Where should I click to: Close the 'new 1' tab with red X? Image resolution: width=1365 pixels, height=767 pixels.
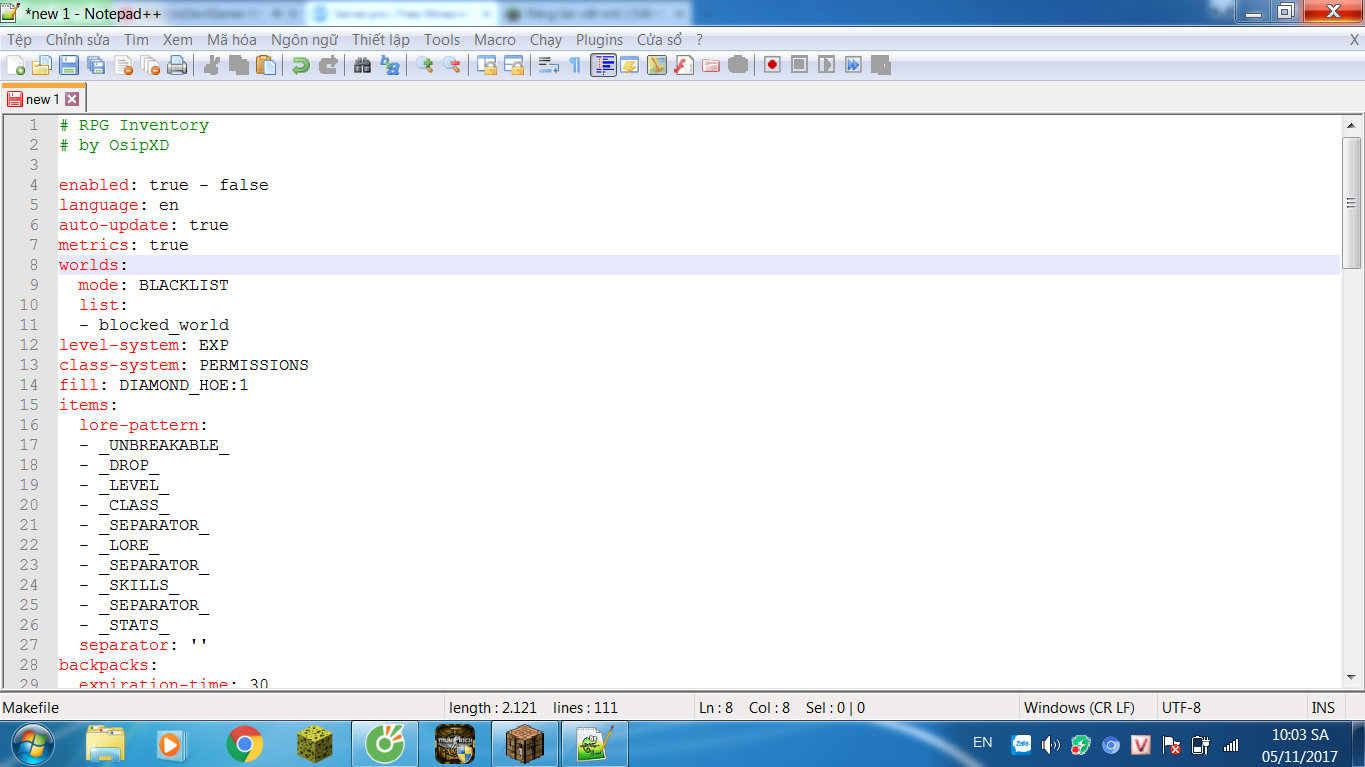72,99
